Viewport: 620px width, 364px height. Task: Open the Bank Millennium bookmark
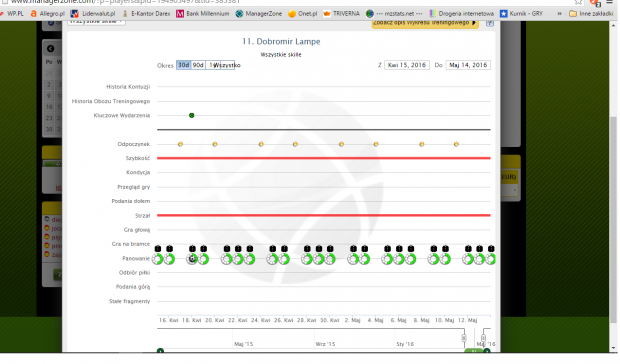pos(203,14)
